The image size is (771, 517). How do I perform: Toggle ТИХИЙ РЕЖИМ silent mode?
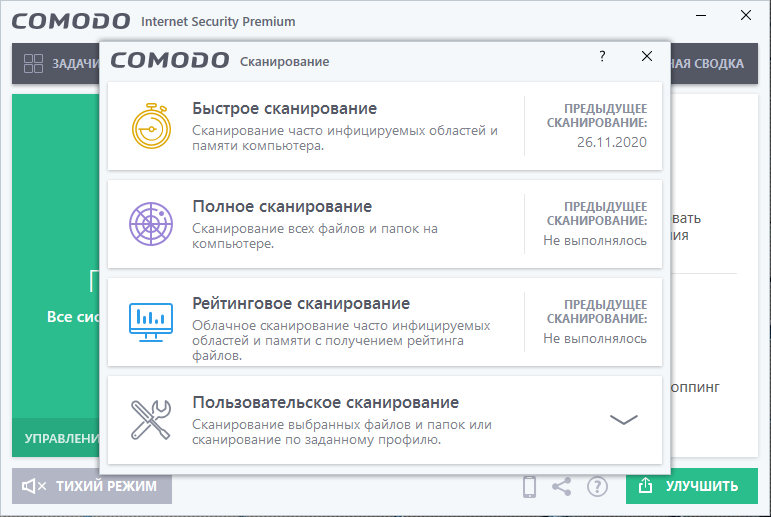[x=92, y=487]
